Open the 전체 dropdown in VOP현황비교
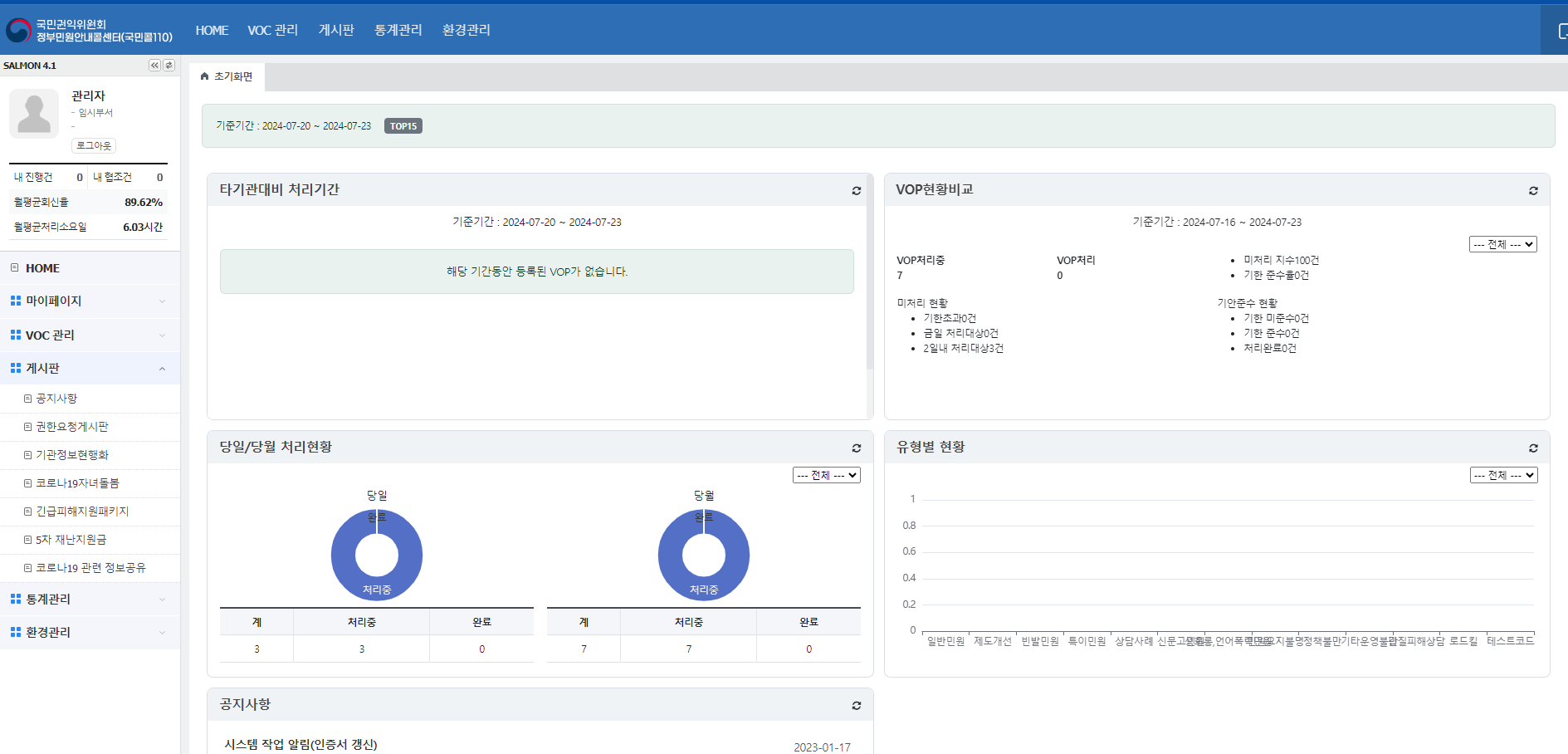 (x=1502, y=244)
